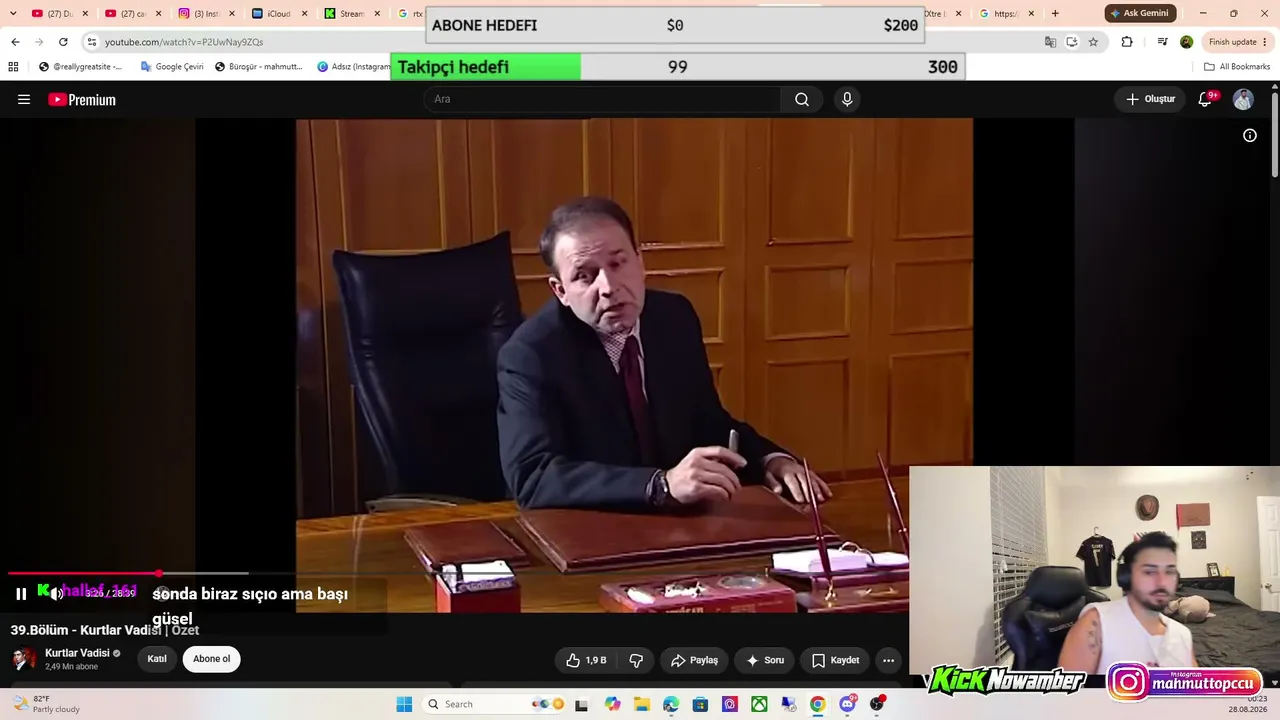Open Kurtlar Vadisi channel name link
Screen dimensions: 1280x720
point(77,653)
